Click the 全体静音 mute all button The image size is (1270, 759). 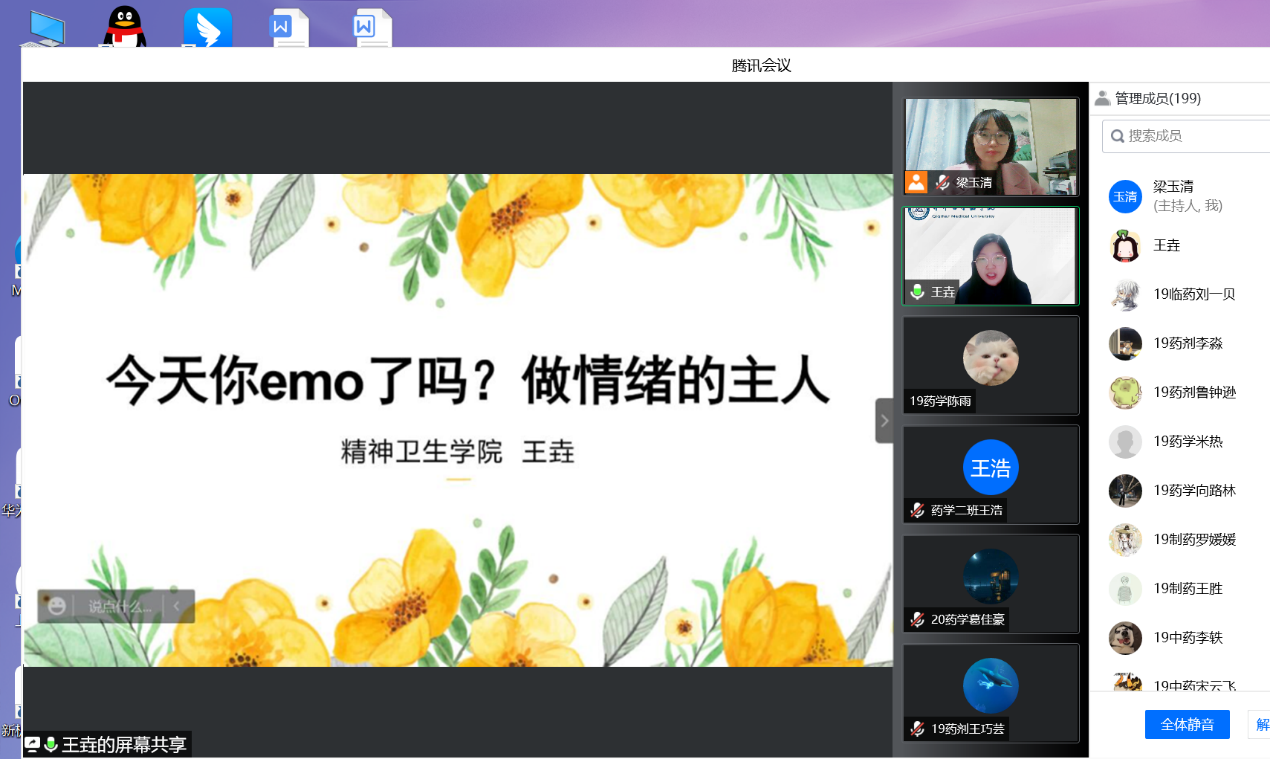point(1186,724)
